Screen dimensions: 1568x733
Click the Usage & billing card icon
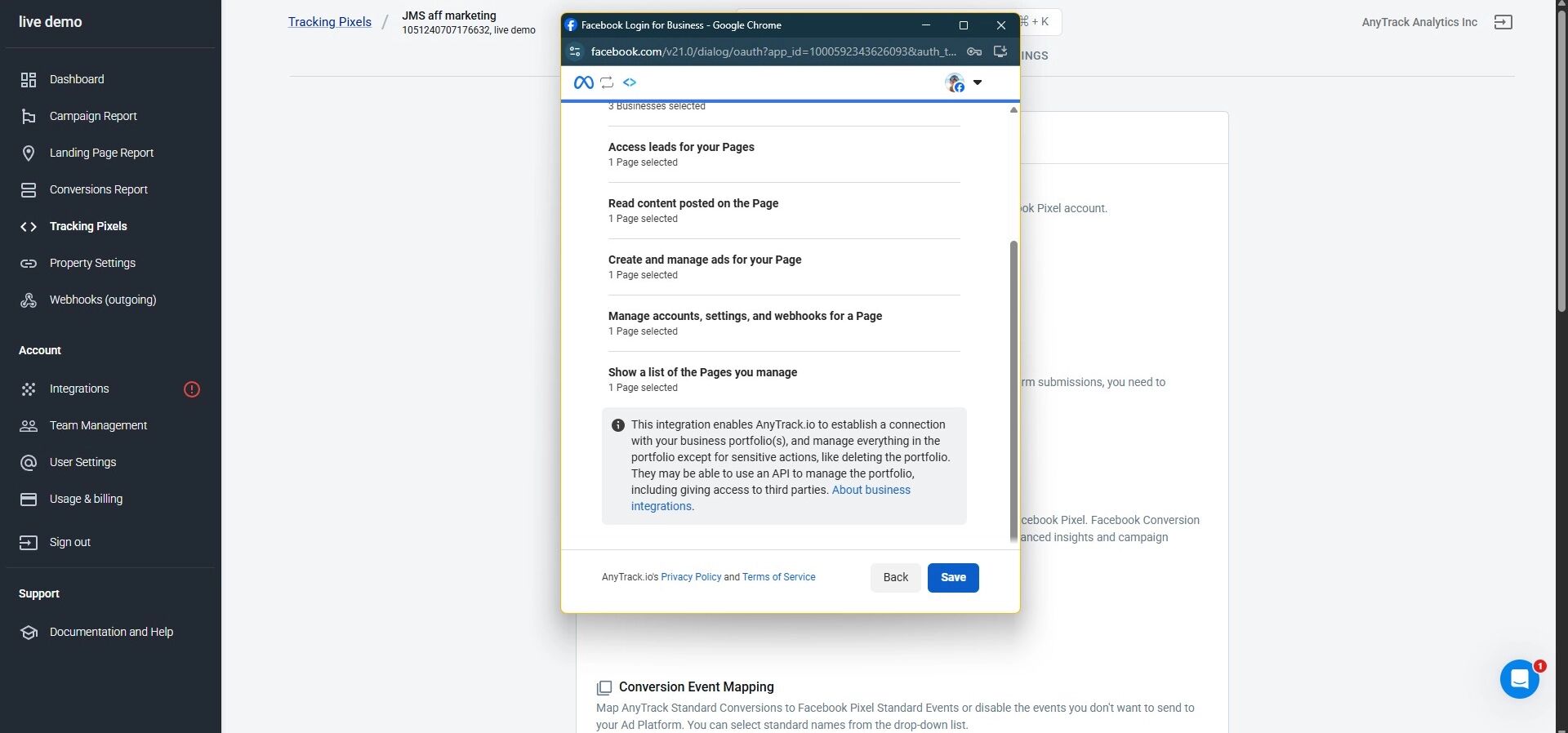[x=29, y=500]
